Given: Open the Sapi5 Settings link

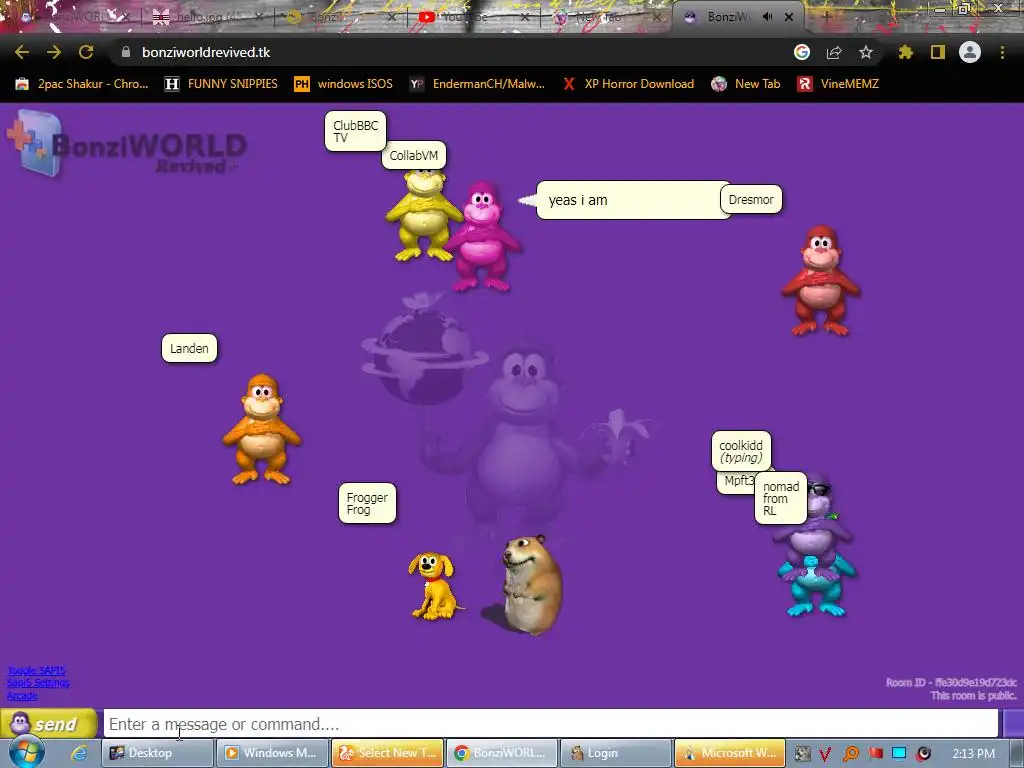Looking at the screenshot, I should pos(39,683).
